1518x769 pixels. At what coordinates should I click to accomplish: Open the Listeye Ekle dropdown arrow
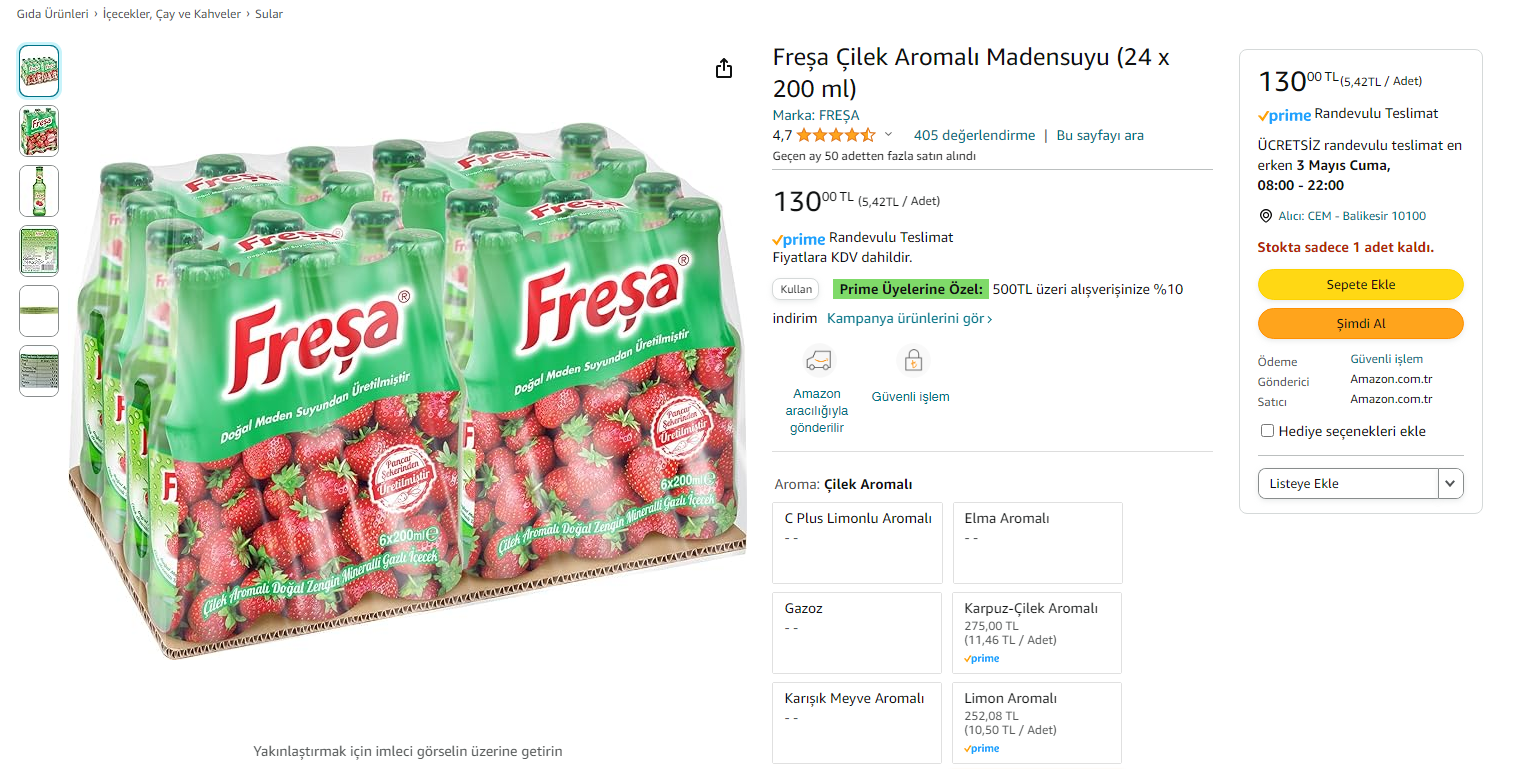(1450, 484)
